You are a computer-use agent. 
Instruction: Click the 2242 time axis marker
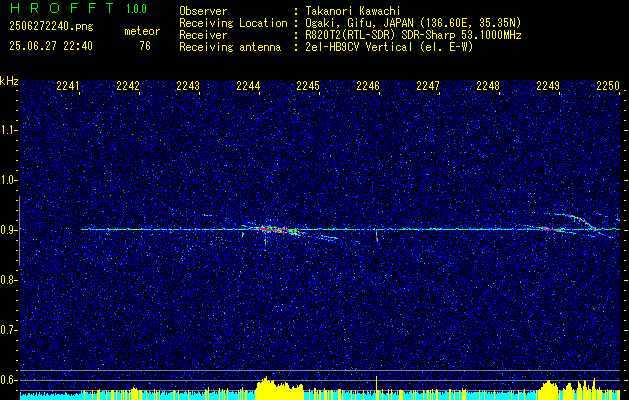(128, 86)
